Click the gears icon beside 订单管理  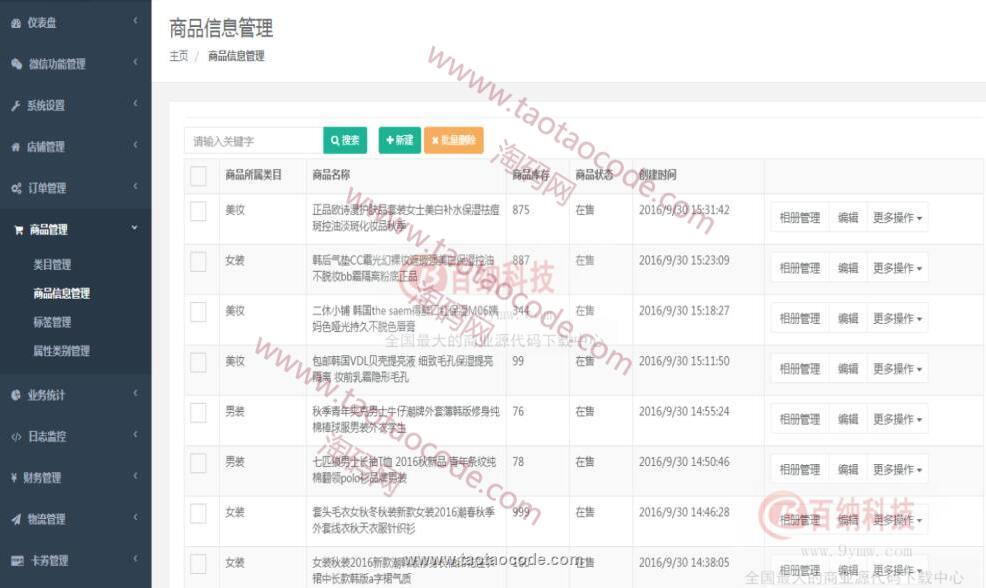pyautogui.click(x=16, y=188)
